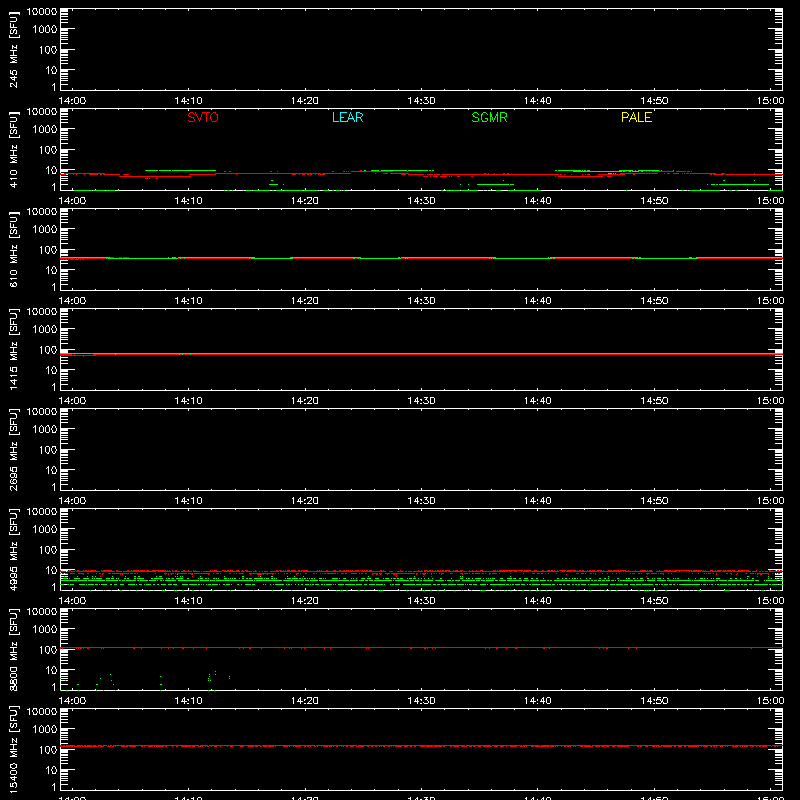Select the 610 MHz [SFU] axis title
800x800 pixels.
click(14, 249)
